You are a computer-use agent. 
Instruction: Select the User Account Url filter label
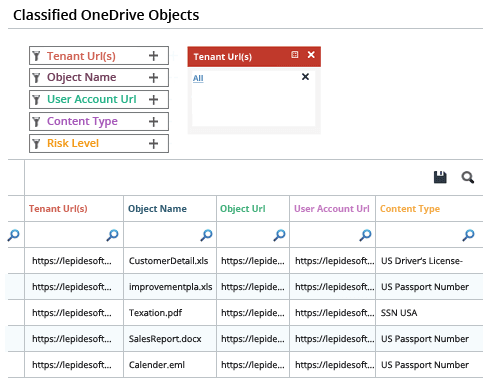[x=92, y=99]
